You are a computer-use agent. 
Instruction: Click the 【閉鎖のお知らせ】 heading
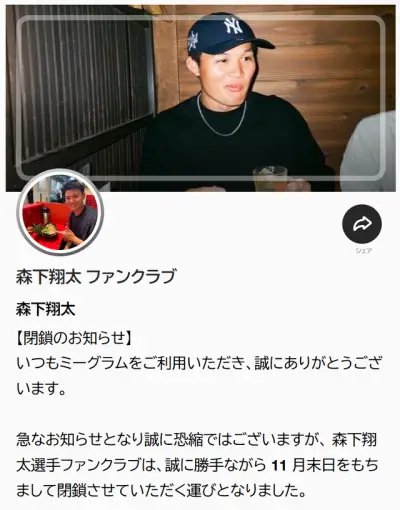point(74,338)
